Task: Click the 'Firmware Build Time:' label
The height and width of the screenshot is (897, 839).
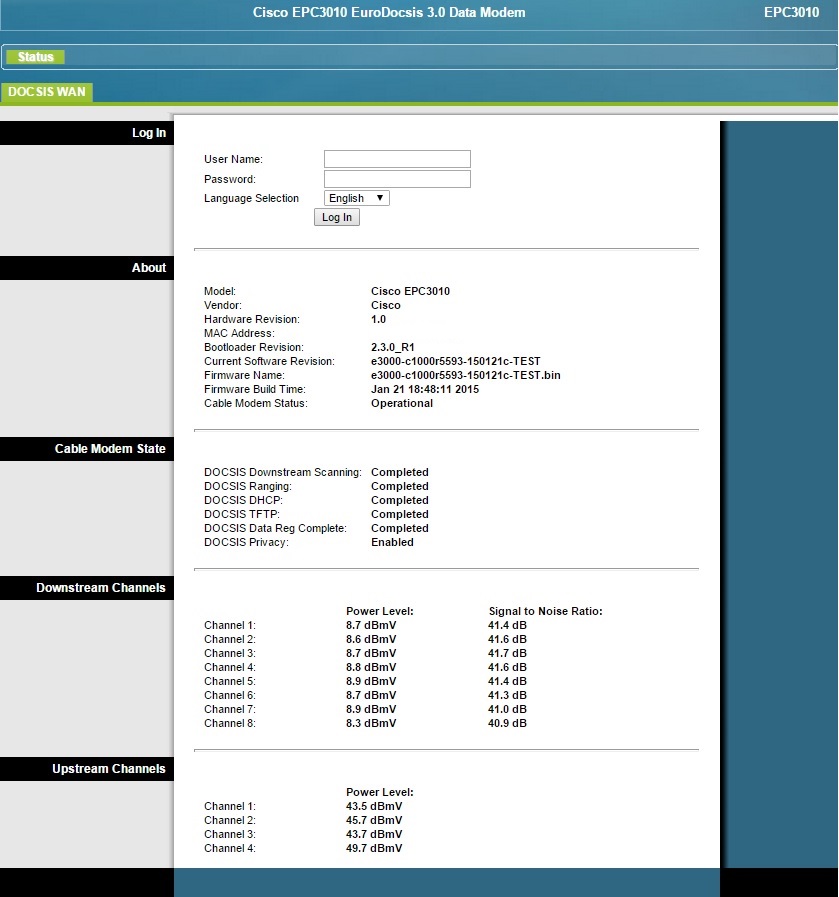Action: [255, 390]
